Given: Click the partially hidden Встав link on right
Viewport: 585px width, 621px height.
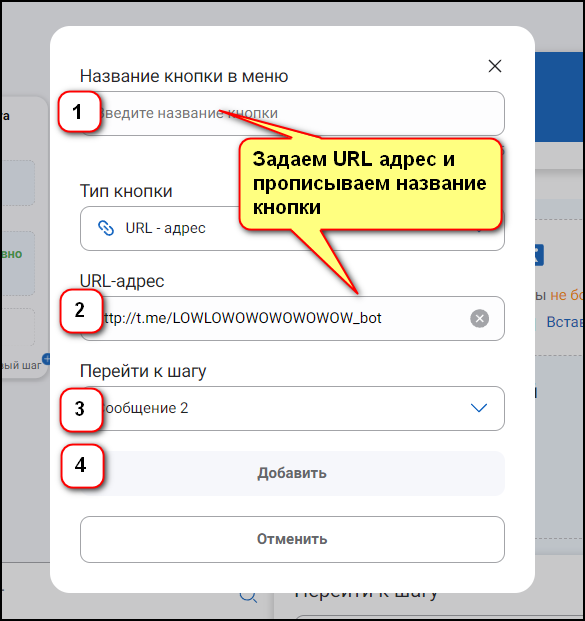Looking at the screenshot, I should 565,322.
